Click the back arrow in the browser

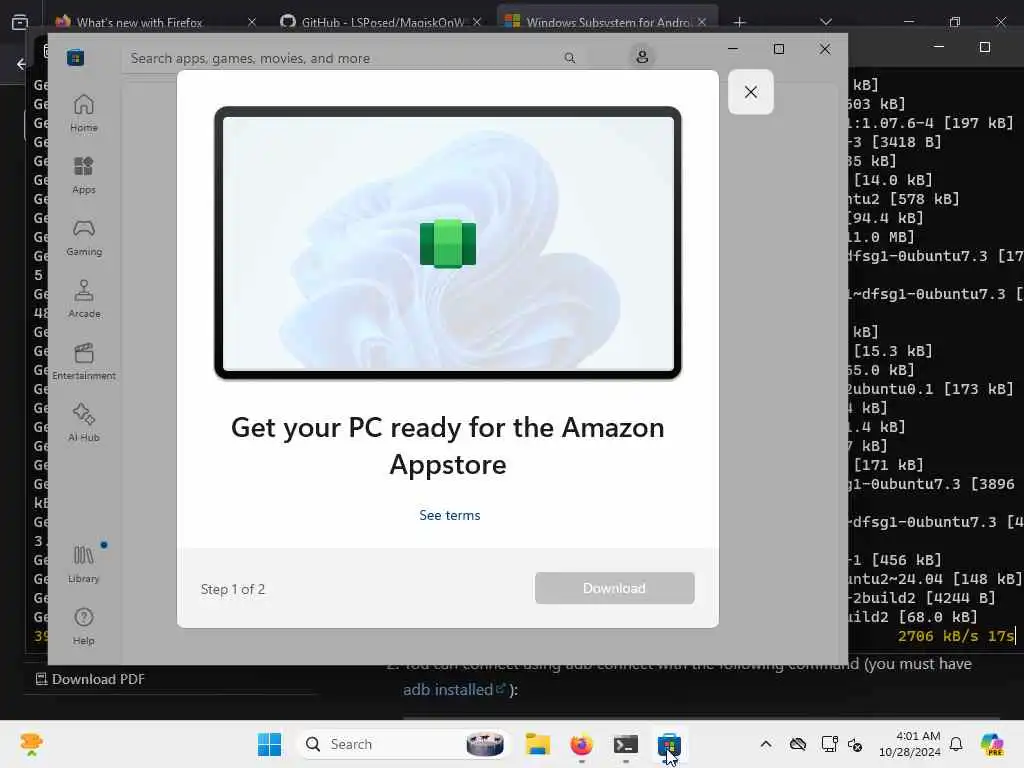click(21, 64)
